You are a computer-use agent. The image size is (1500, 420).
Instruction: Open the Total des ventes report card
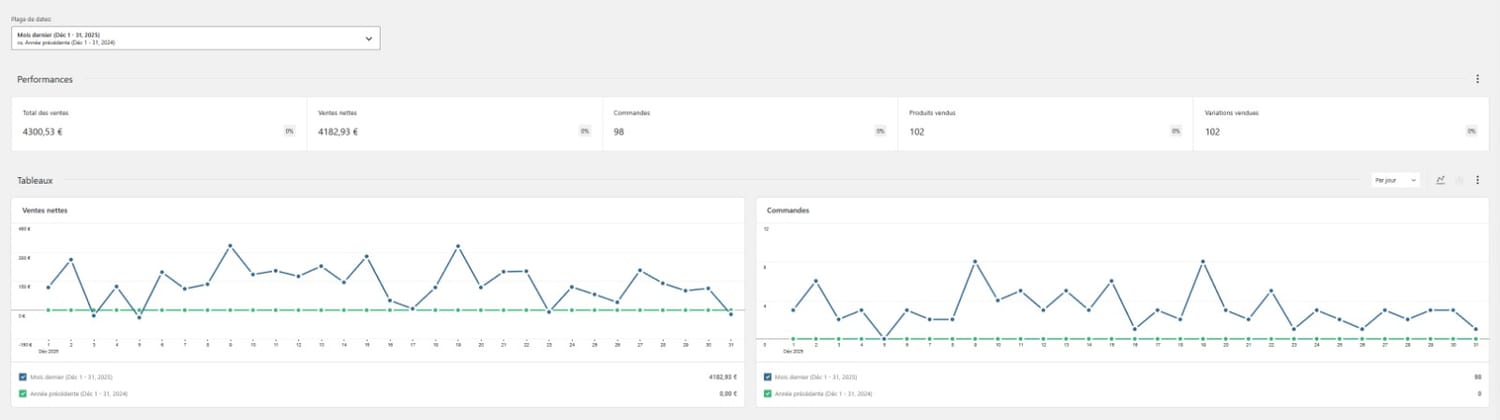158,124
